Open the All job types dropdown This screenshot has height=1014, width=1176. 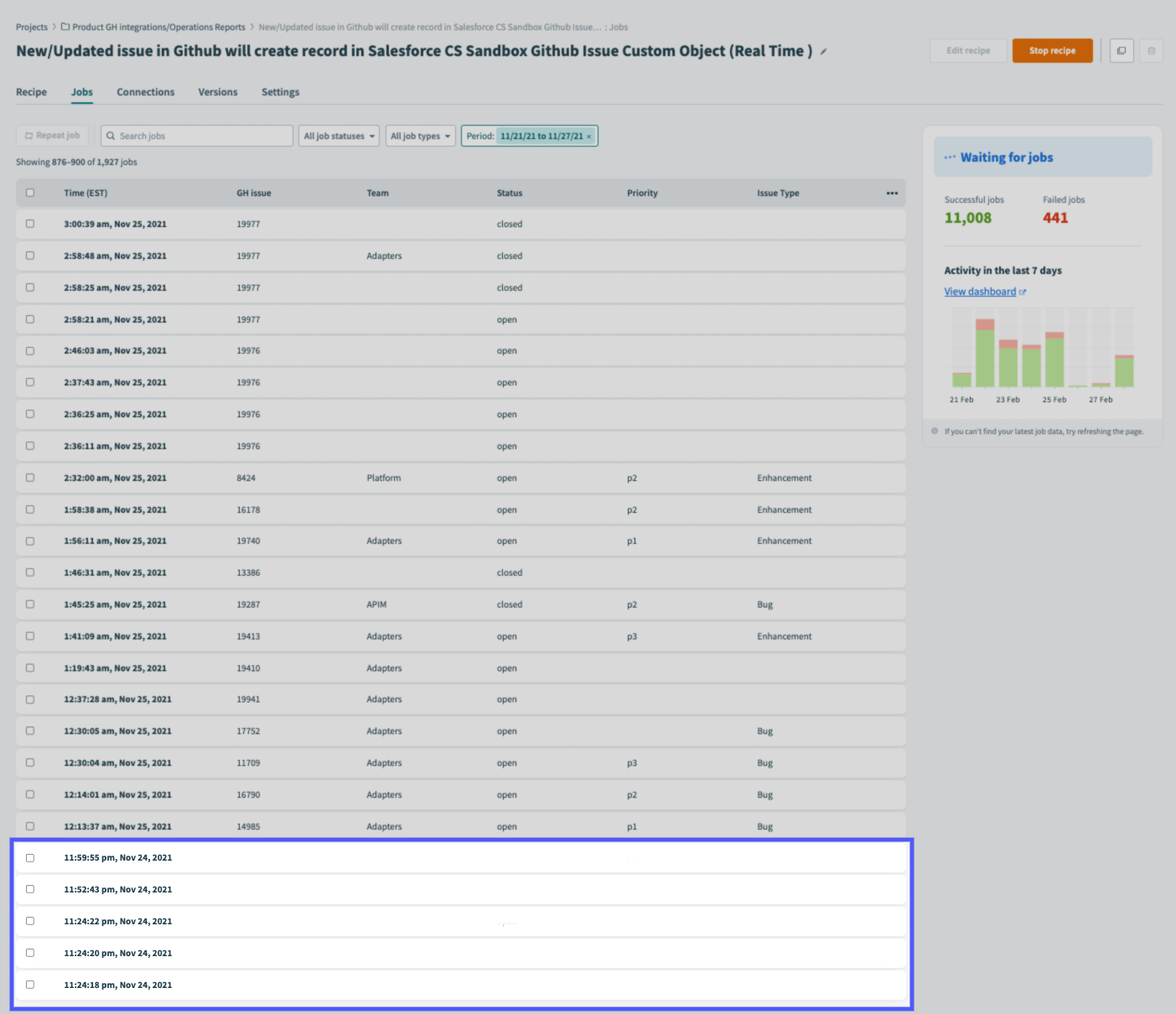coord(420,135)
